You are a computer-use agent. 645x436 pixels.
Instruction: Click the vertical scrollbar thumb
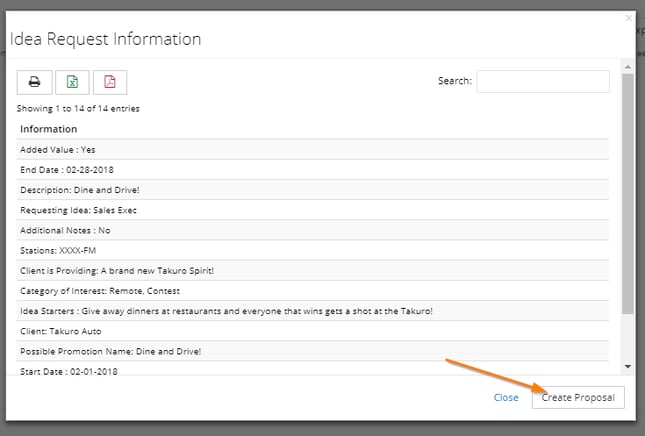(x=628, y=194)
